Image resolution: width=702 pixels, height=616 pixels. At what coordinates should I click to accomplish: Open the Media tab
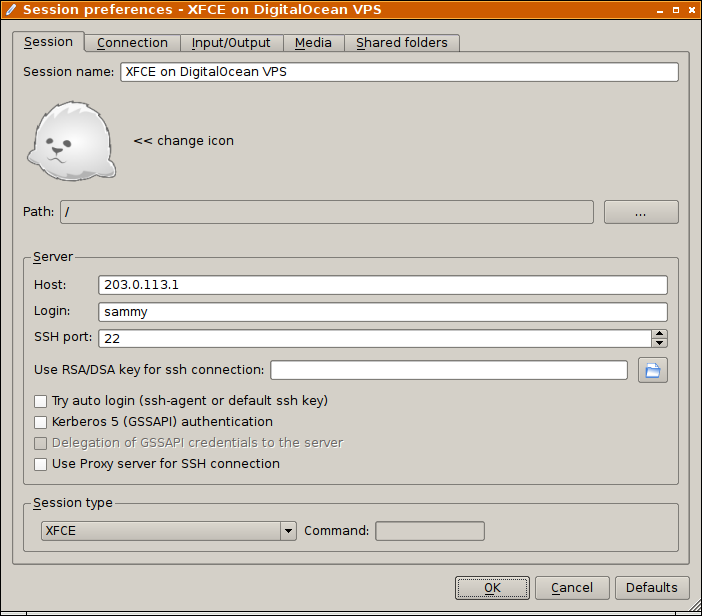coord(313,43)
